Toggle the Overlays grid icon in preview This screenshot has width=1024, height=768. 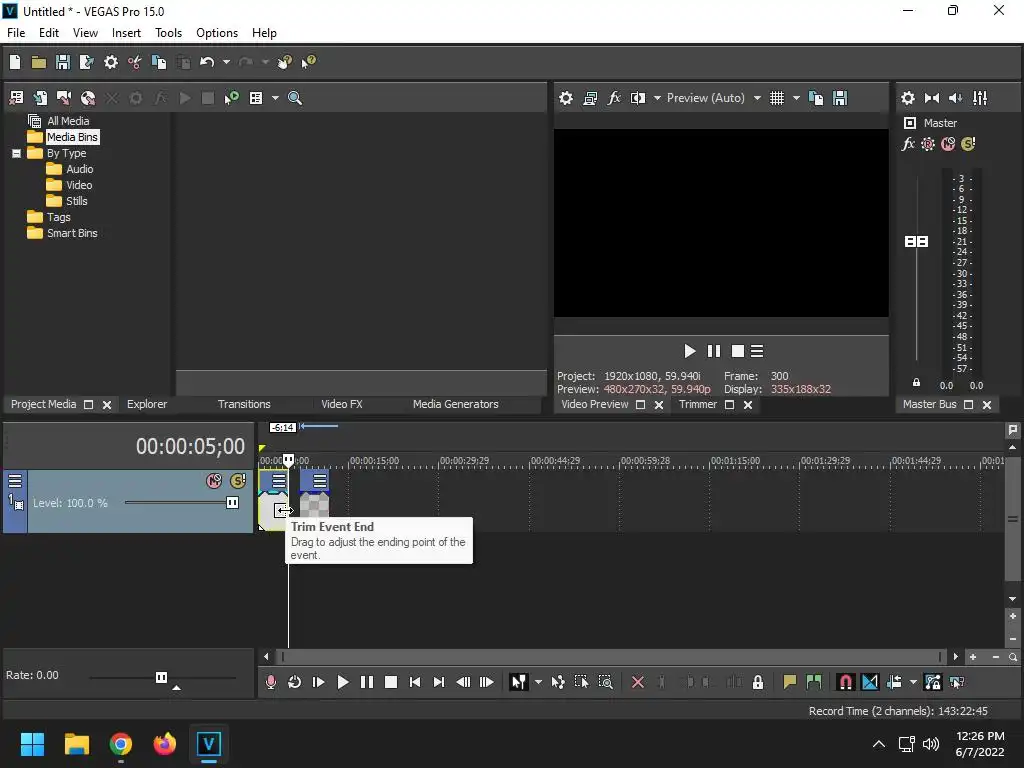tap(776, 98)
